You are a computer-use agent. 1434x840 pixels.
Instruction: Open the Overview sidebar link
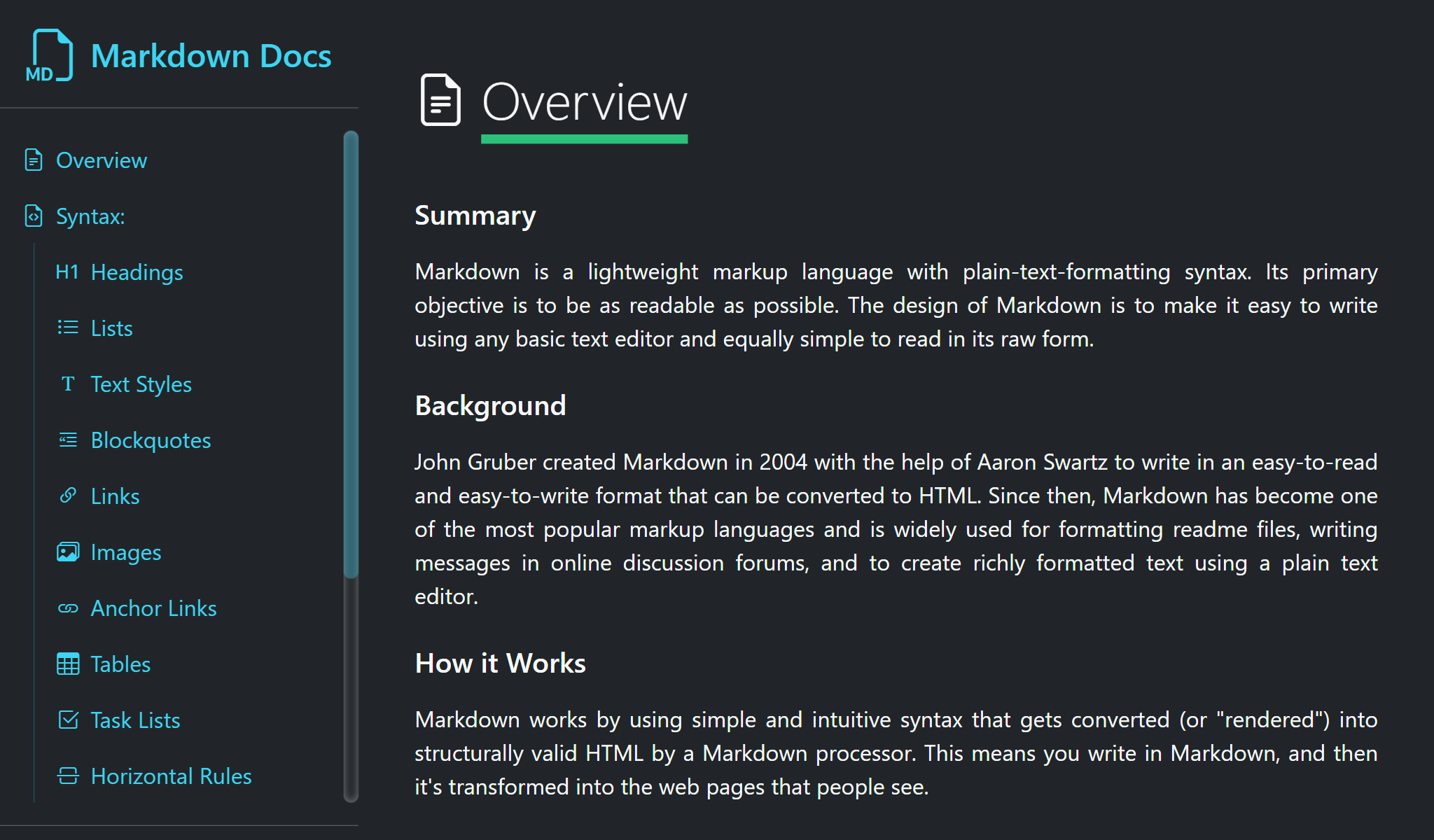[102, 160]
